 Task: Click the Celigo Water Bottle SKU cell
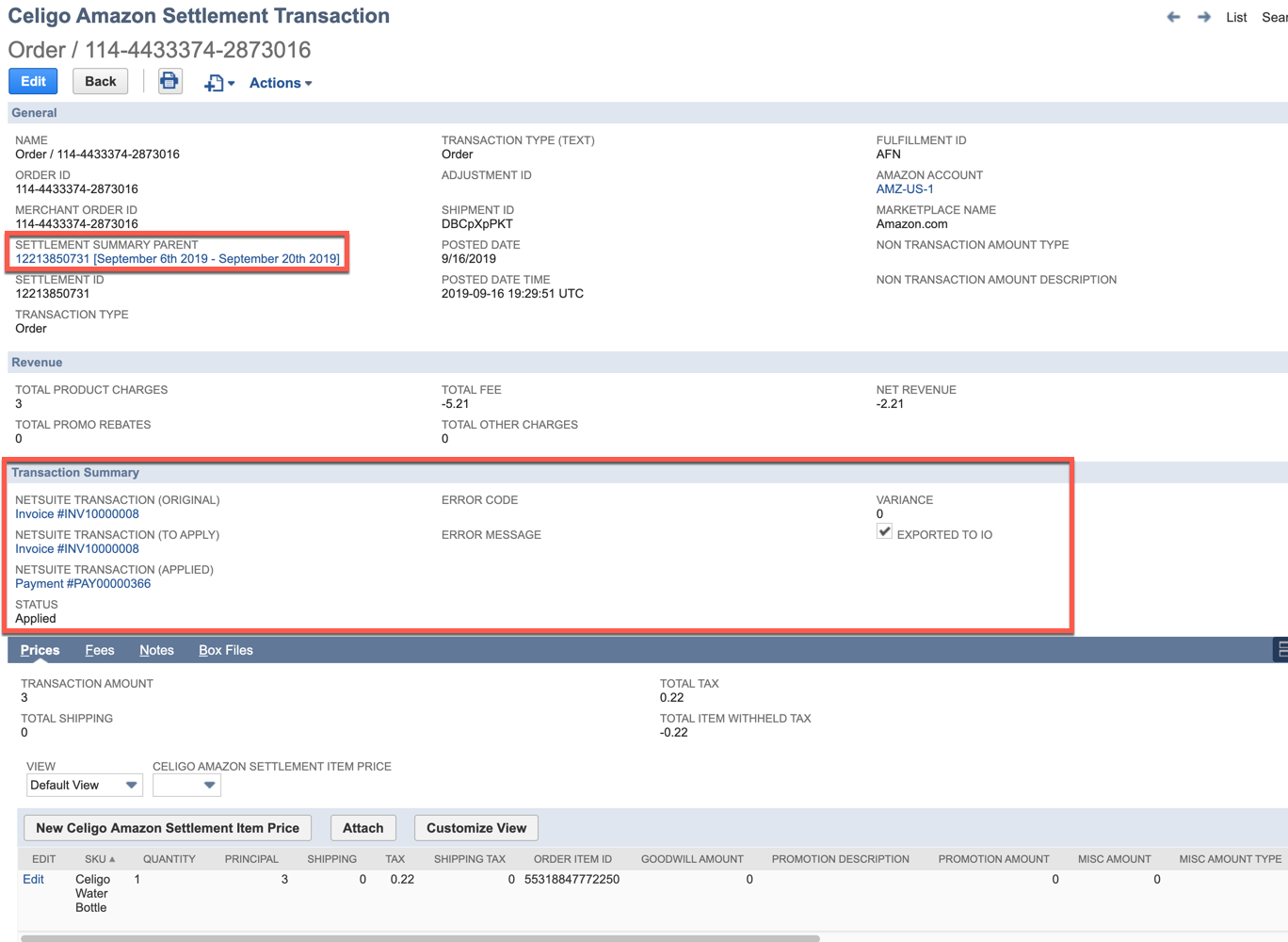pos(92,893)
